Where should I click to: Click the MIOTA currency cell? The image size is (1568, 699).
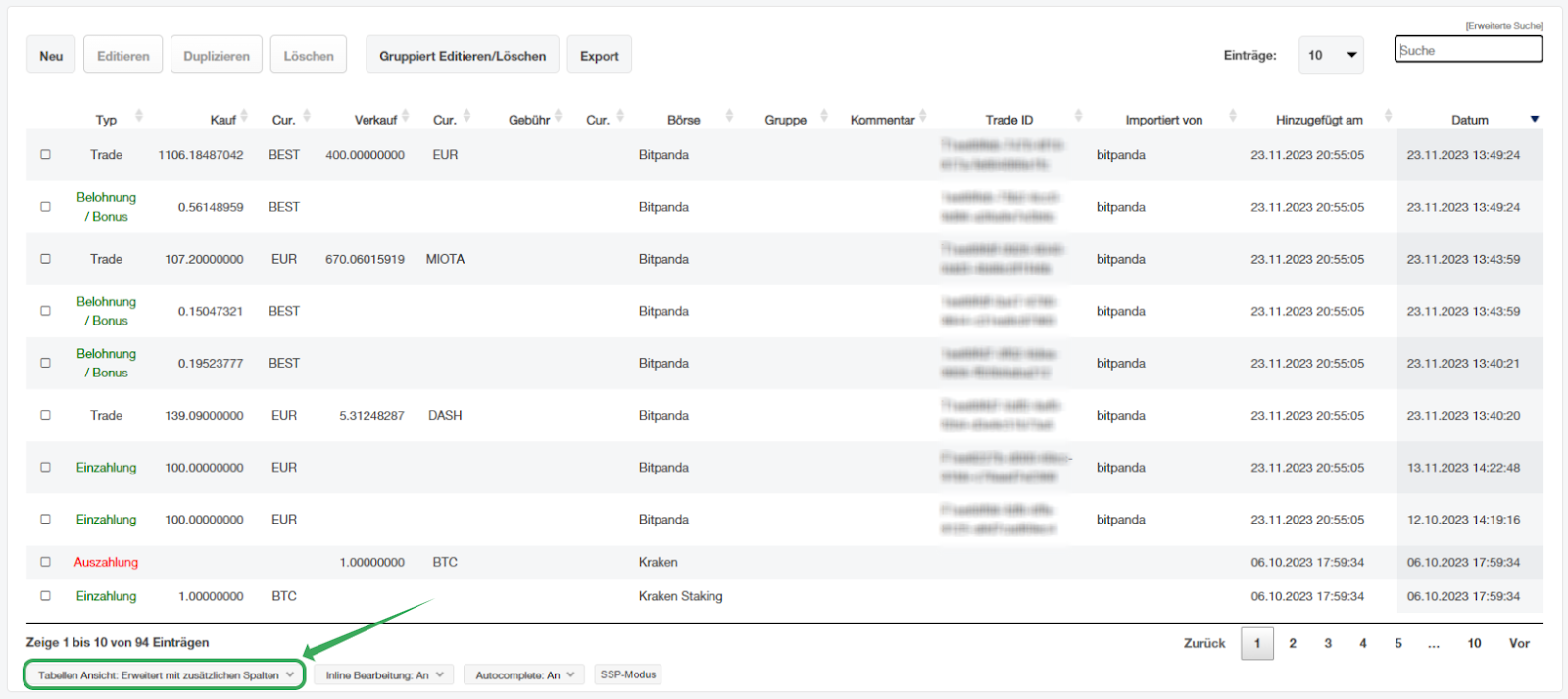point(445,258)
